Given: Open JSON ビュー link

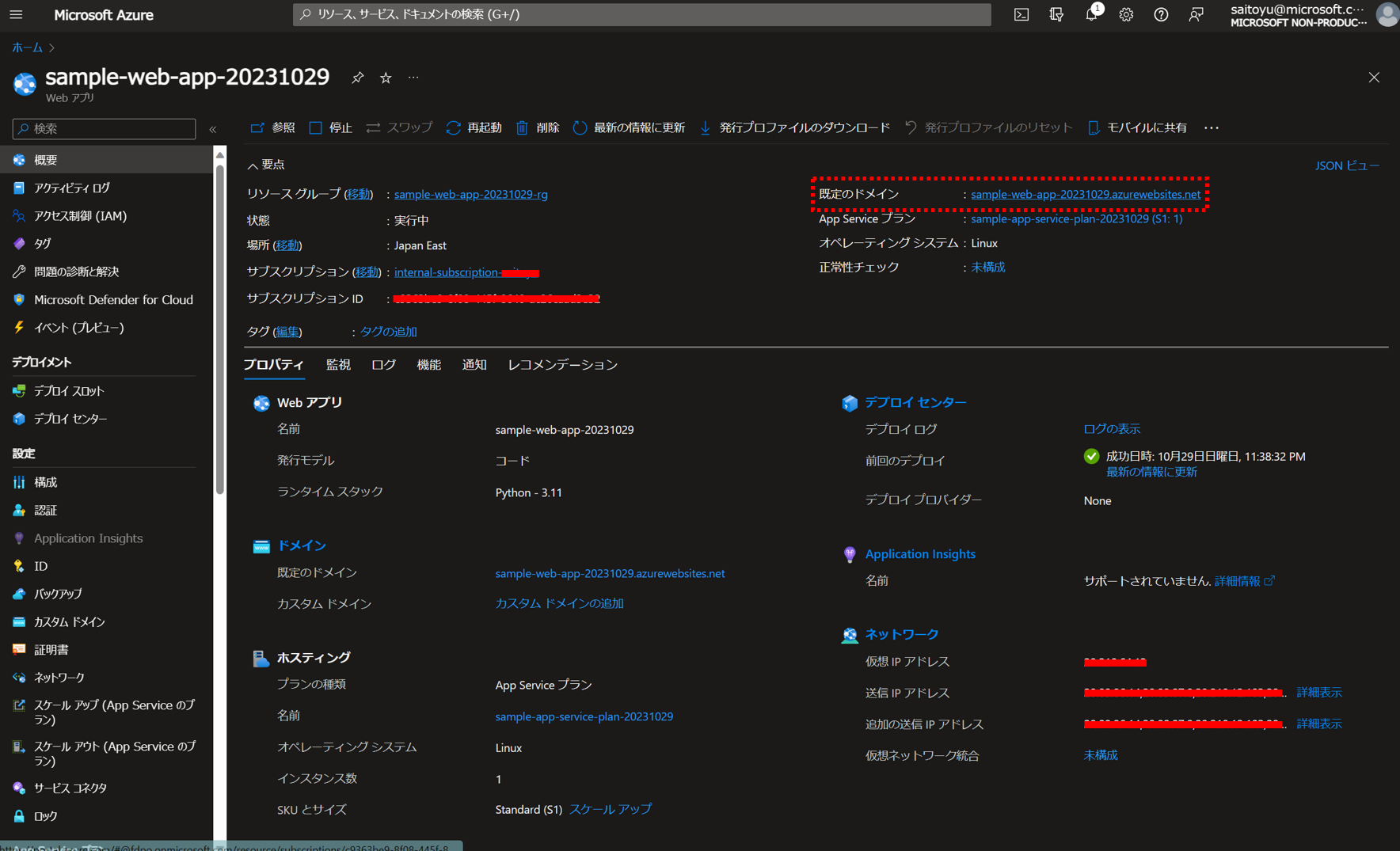Looking at the screenshot, I should click(x=1347, y=165).
